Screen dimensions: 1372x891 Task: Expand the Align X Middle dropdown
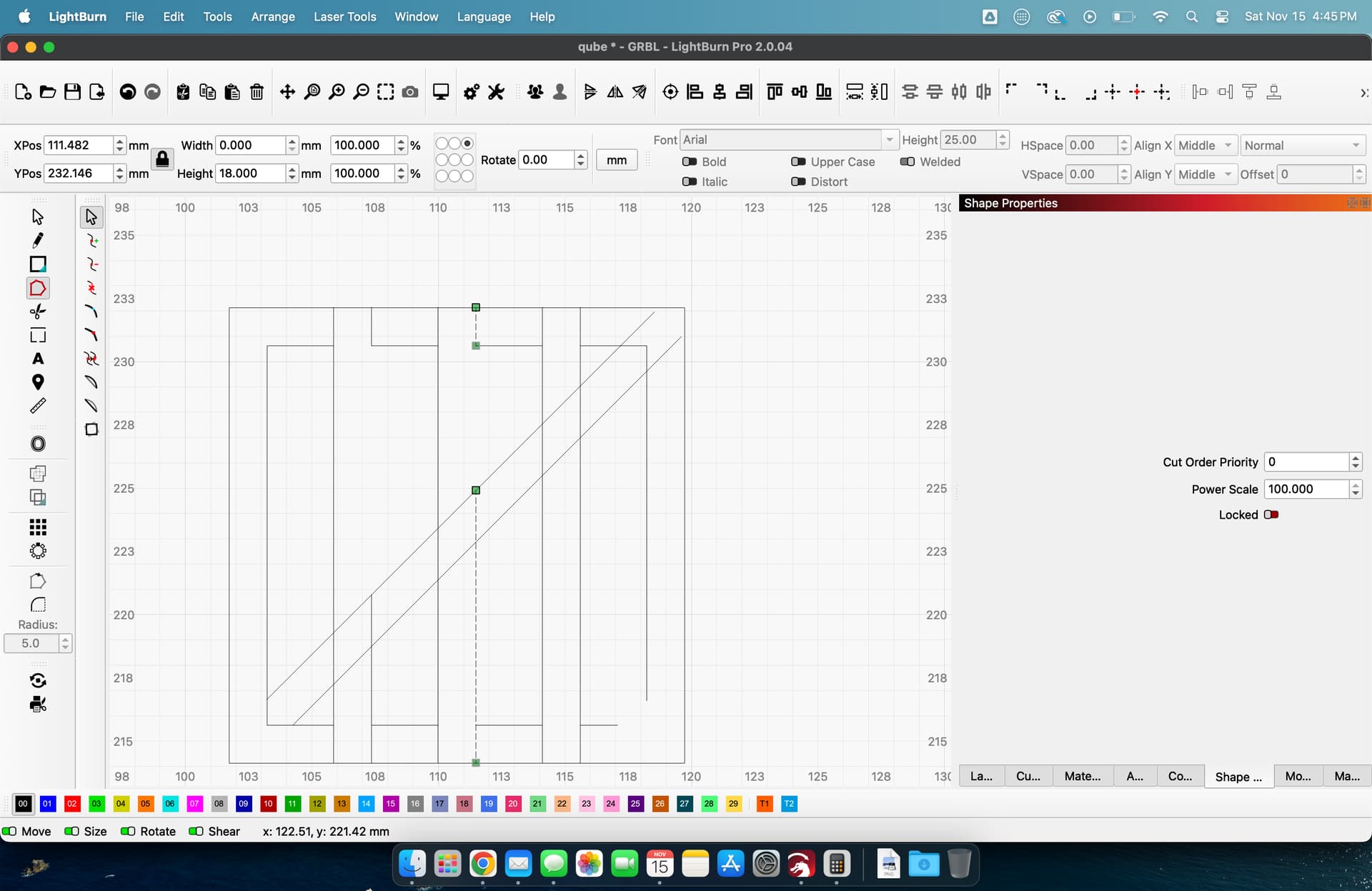coord(1206,146)
